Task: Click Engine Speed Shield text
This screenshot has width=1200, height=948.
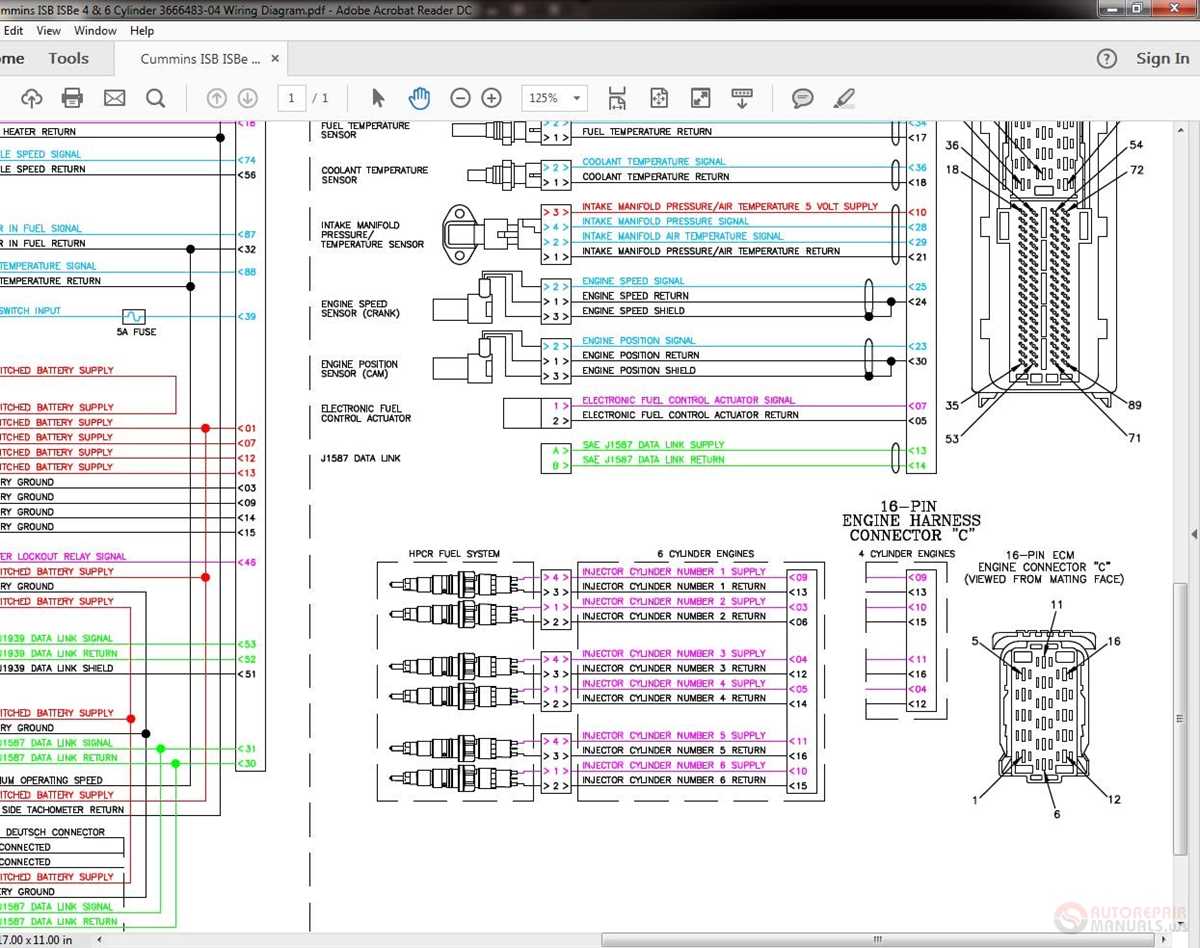Action: (x=633, y=311)
